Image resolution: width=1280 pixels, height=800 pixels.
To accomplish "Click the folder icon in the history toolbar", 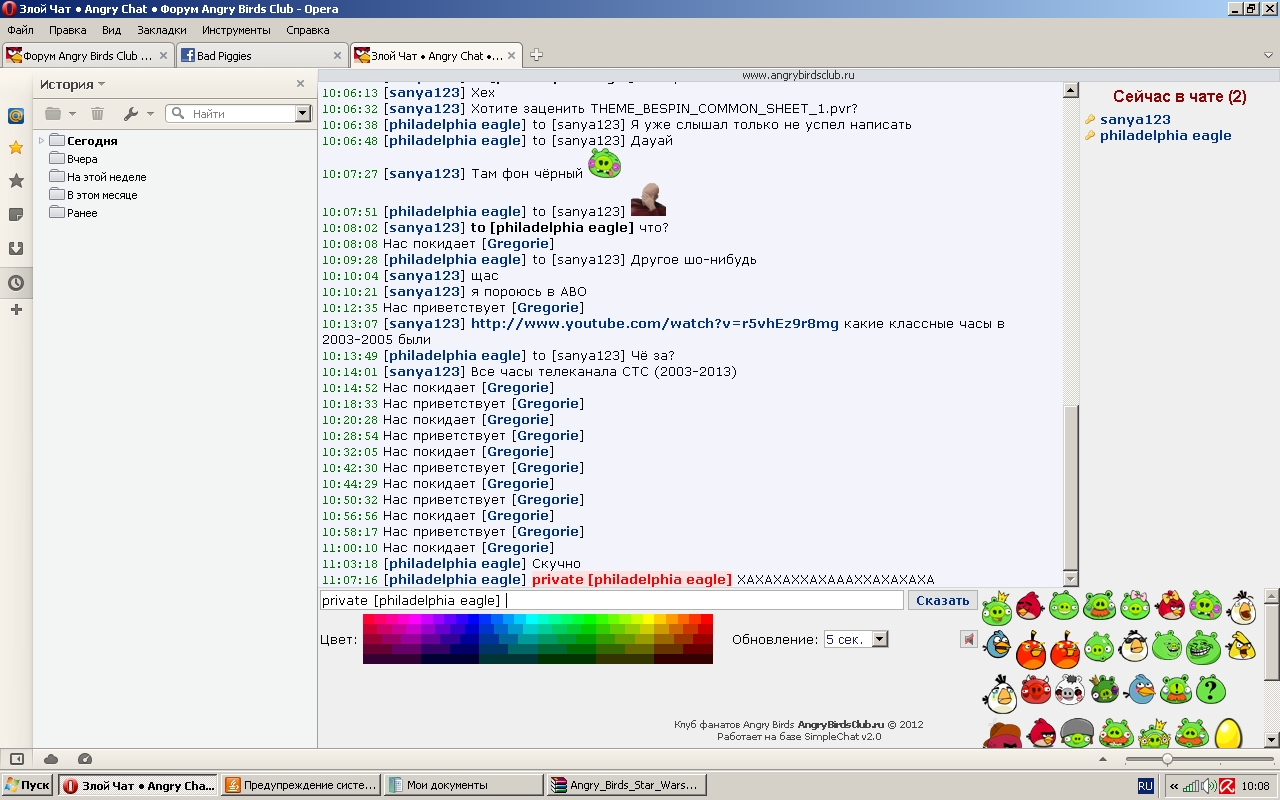I will 53,114.
